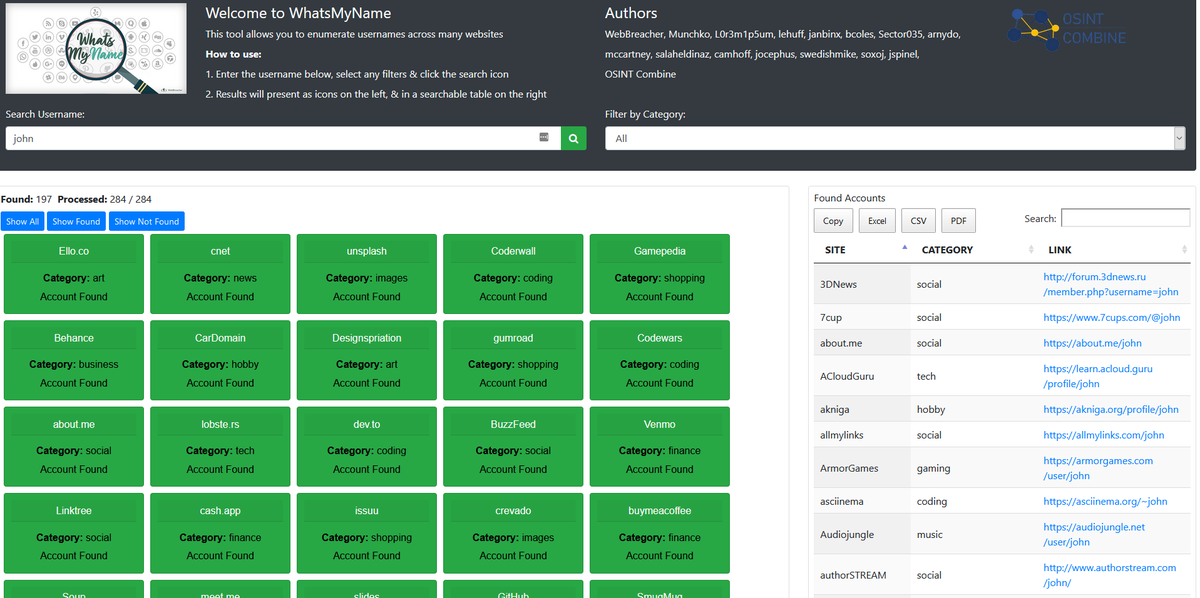Screen dimensions: 1200x598
Task: Sort the table by SITE column
Action: pyautogui.click(x=862, y=250)
